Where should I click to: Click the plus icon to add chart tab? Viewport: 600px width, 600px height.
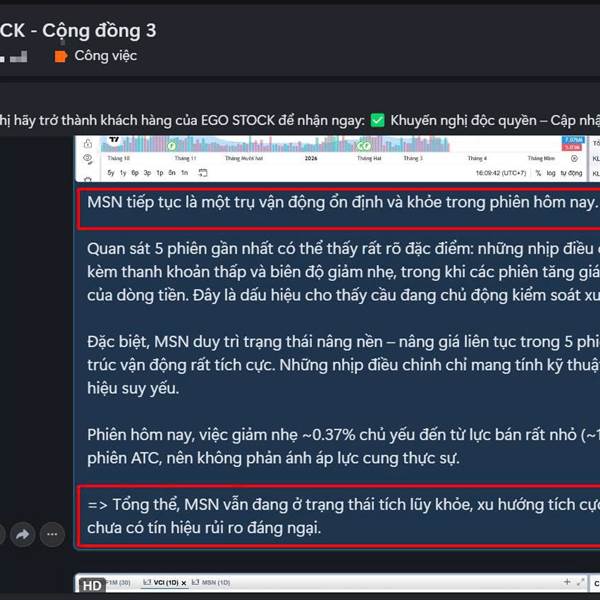[567, 582]
